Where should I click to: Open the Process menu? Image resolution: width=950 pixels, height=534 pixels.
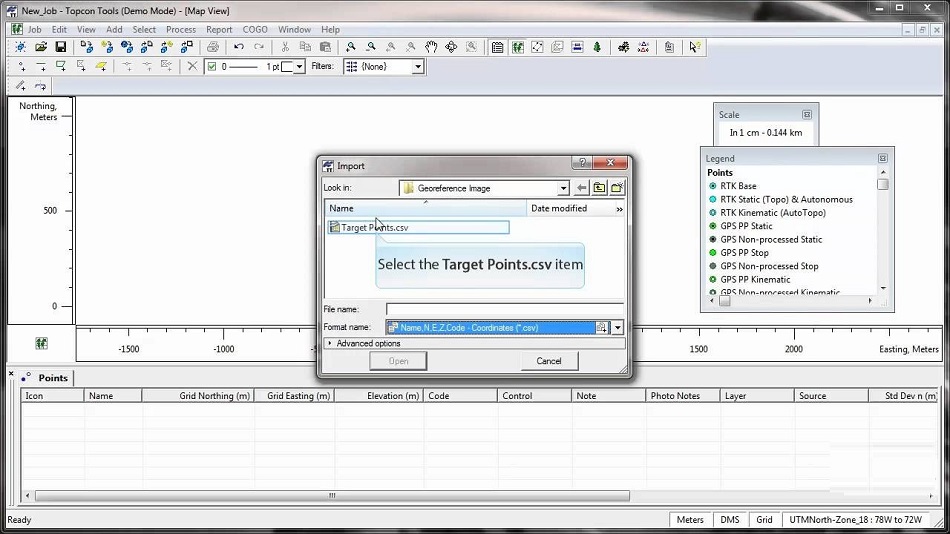click(181, 29)
